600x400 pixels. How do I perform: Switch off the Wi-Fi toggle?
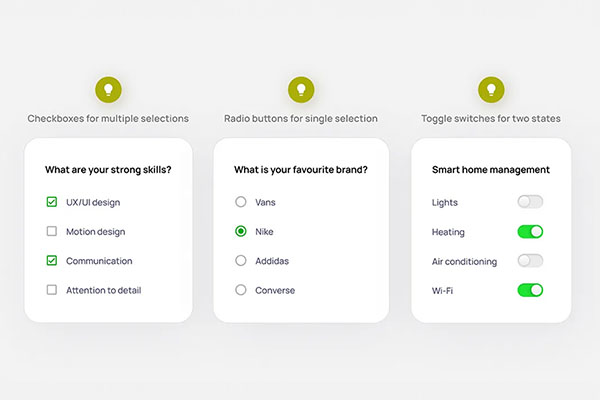point(530,290)
